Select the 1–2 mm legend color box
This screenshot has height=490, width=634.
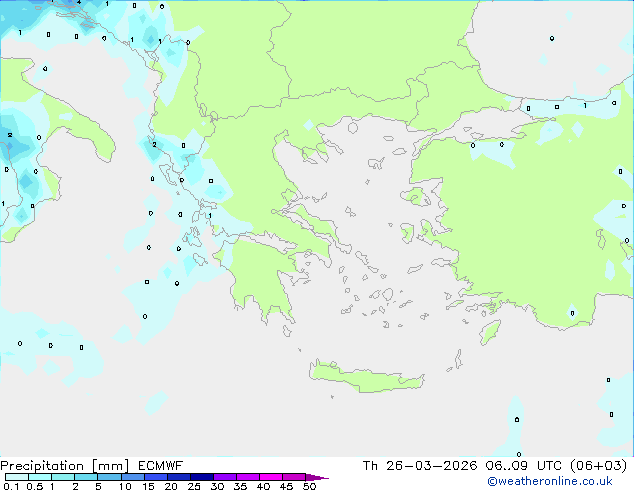(63, 477)
